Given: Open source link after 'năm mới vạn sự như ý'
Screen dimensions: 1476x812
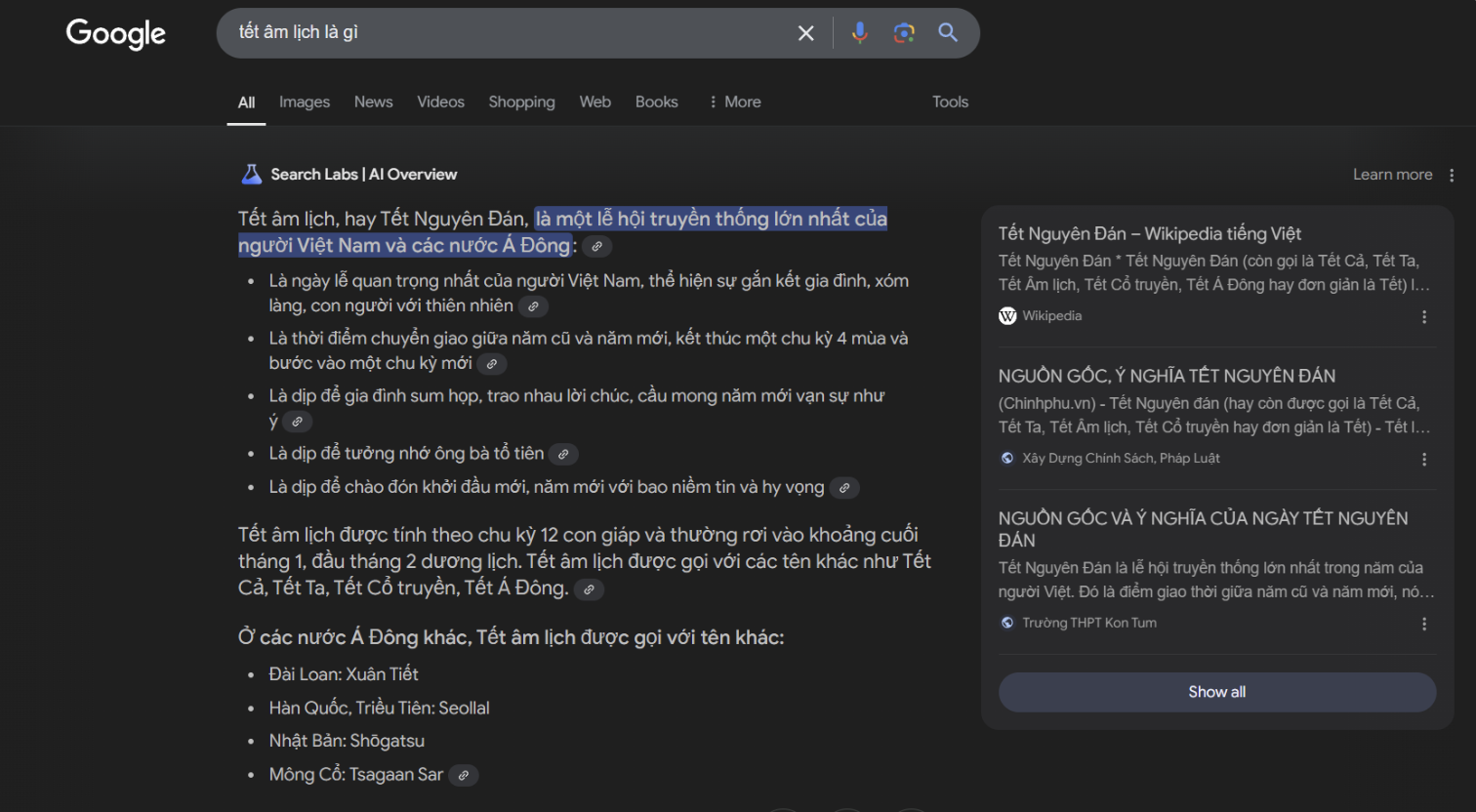Looking at the screenshot, I should 297,422.
